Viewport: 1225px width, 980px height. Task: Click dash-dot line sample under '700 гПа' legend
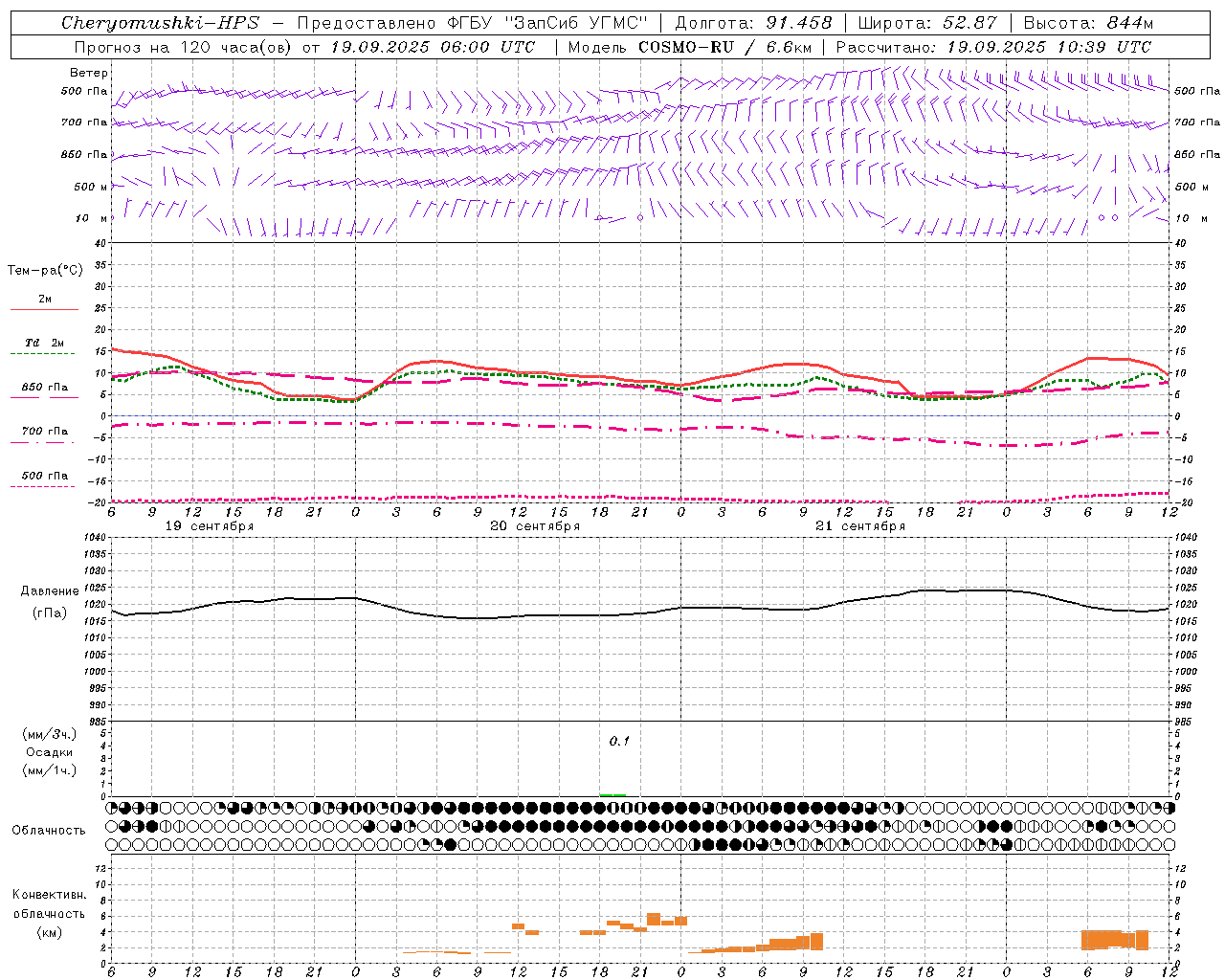tap(42, 442)
